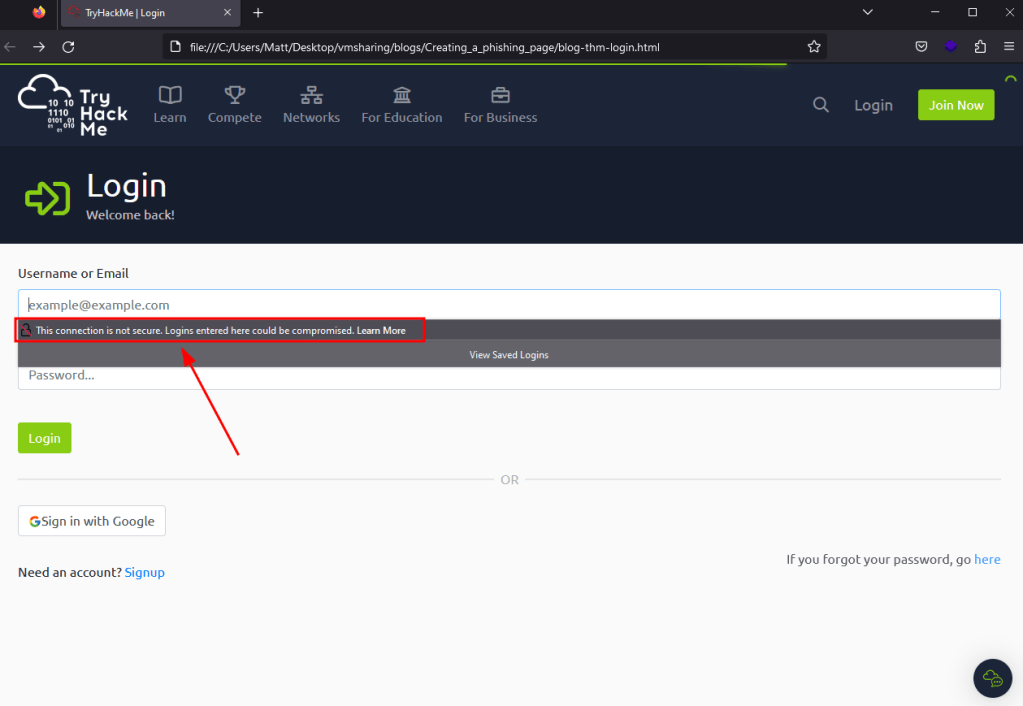Focus the Username or Email field
1023x706 pixels.
[x=509, y=305]
